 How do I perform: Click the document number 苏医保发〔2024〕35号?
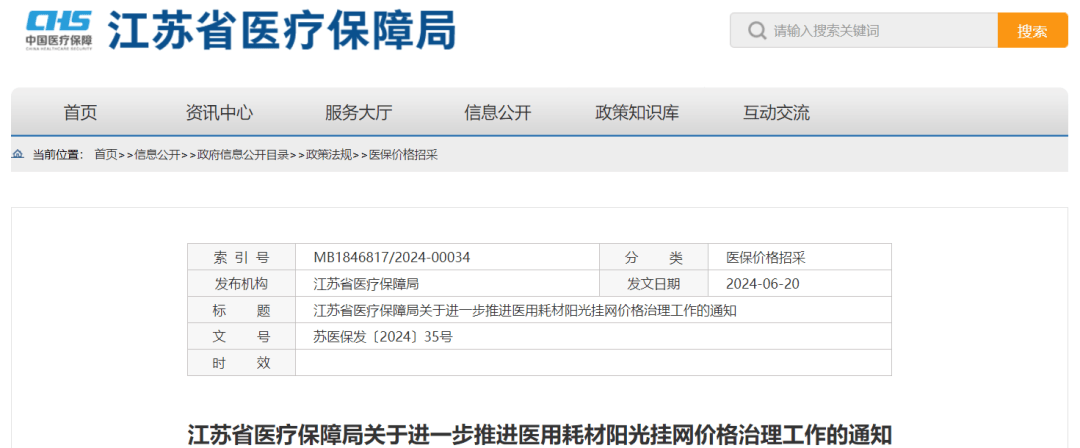(383, 337)
